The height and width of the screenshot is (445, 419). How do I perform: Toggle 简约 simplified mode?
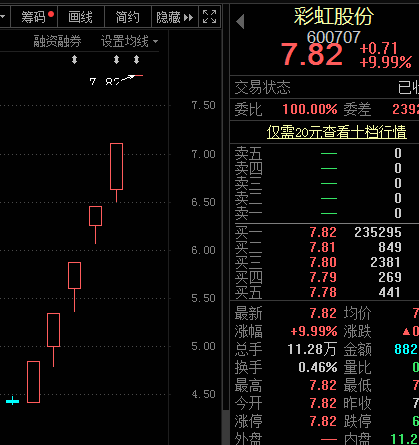(128, 16)
